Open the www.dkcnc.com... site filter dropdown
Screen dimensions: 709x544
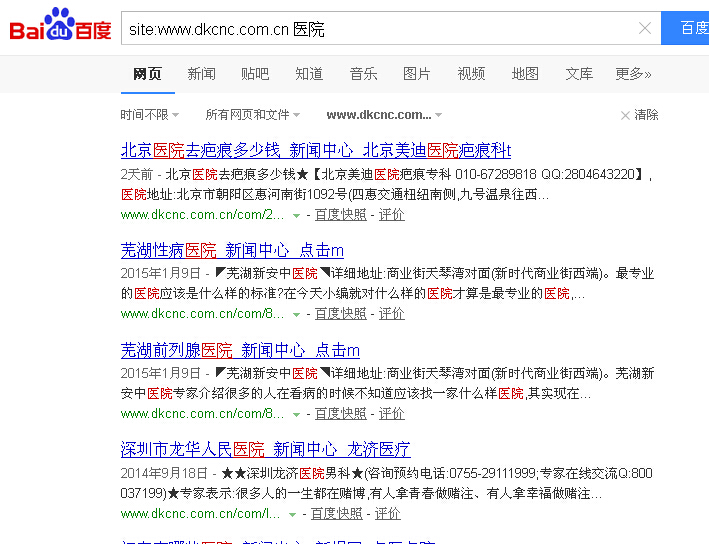(384, 115)
